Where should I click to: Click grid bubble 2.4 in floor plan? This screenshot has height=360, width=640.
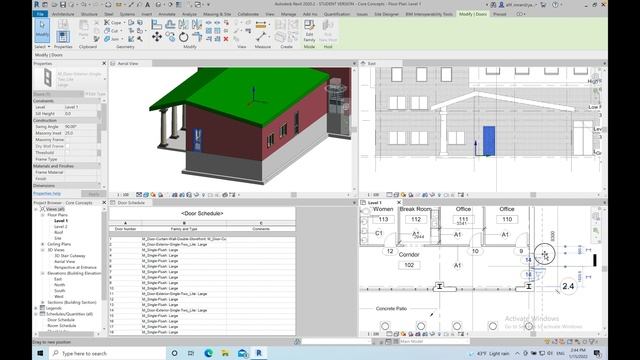pos(568,286)
